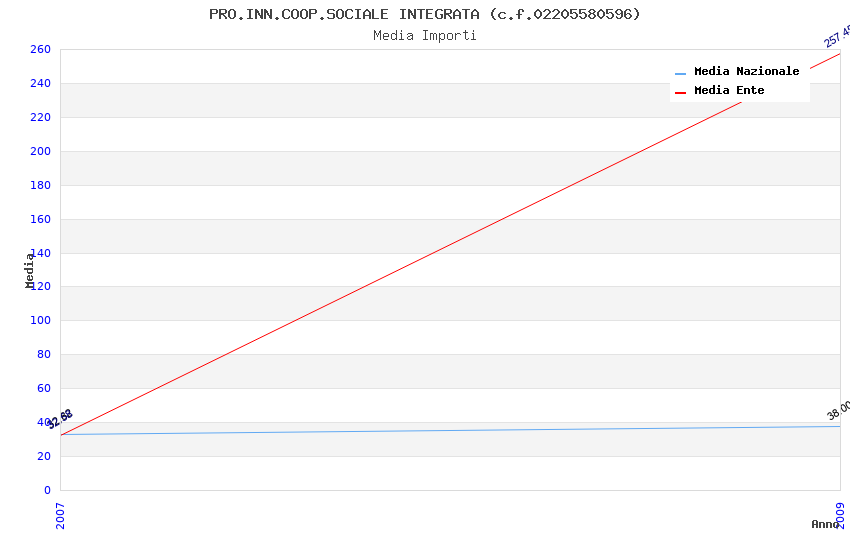Click the 60 y-axis tick label
This screenshot has height=550, width=850.
pyautogui.click(x=43, y=389)
